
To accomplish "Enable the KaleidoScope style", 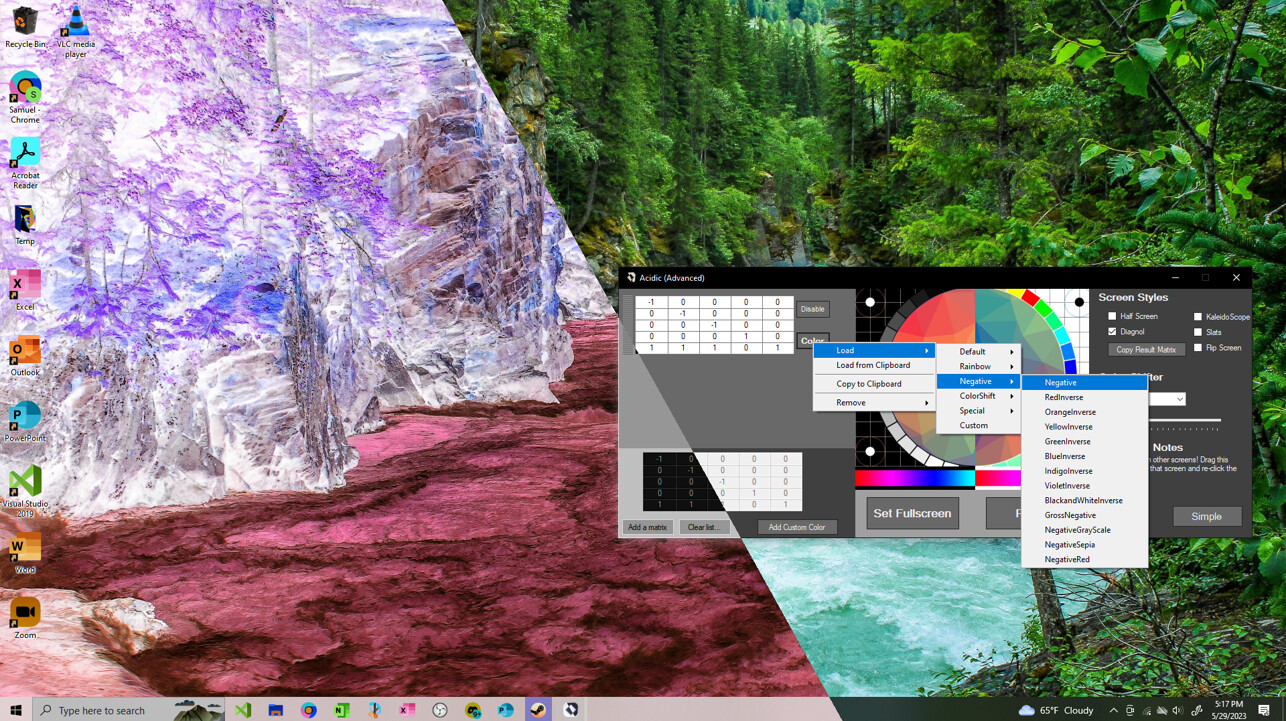I will coord(1199,316).
